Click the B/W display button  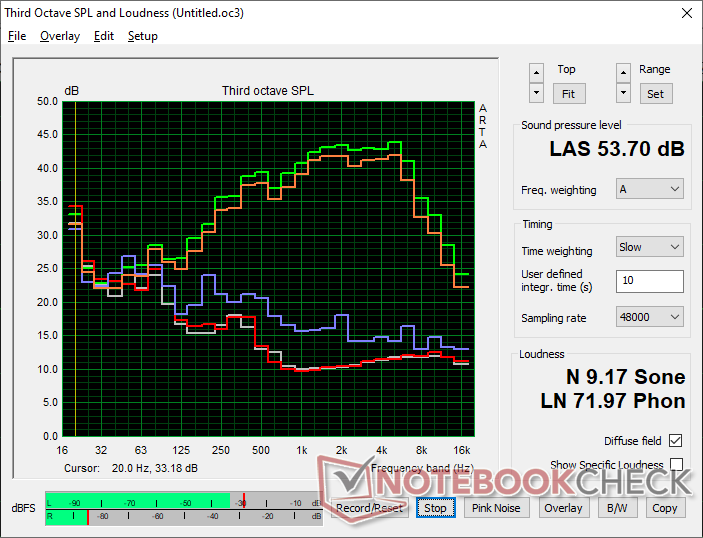tap(611, 508)
